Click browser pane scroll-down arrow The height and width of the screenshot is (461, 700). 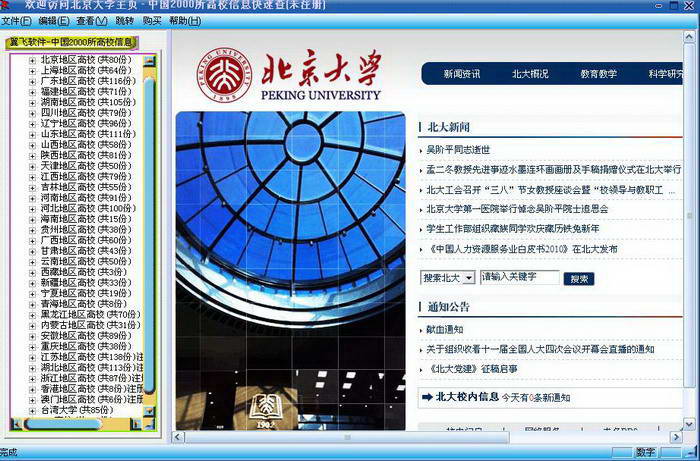[689, 424]
